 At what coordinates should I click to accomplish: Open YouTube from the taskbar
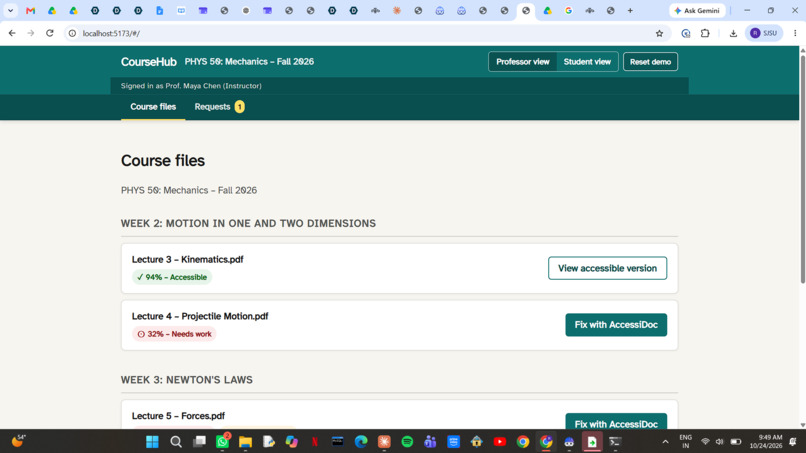(500, 442)
